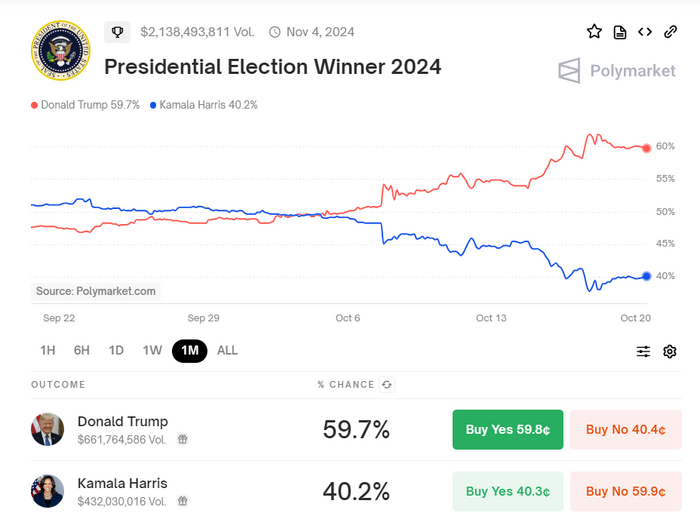Show ALL time chart history
The height and width of the screenshot is (519, 700).
pos(227,350)
